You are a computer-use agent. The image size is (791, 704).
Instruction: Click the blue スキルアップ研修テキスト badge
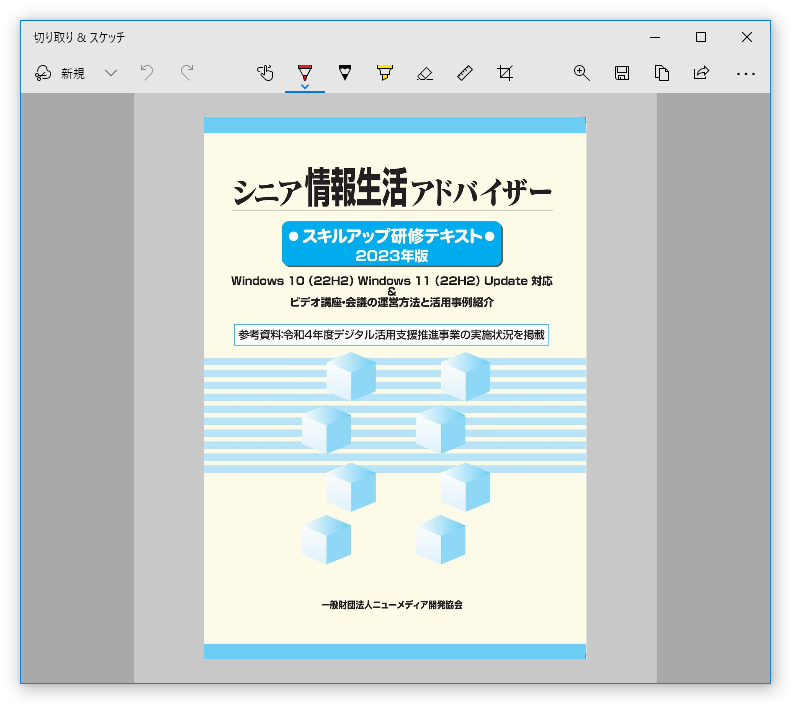392,244
